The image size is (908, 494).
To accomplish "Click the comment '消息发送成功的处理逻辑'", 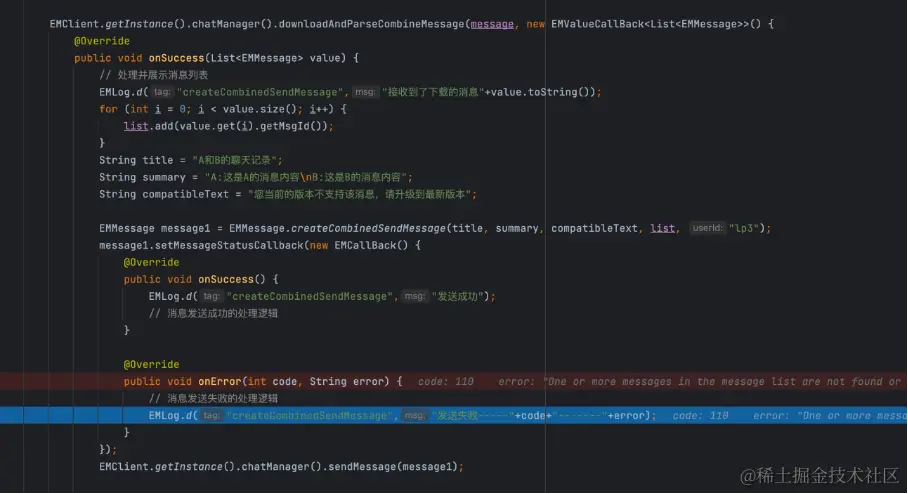I will point(213,313).
